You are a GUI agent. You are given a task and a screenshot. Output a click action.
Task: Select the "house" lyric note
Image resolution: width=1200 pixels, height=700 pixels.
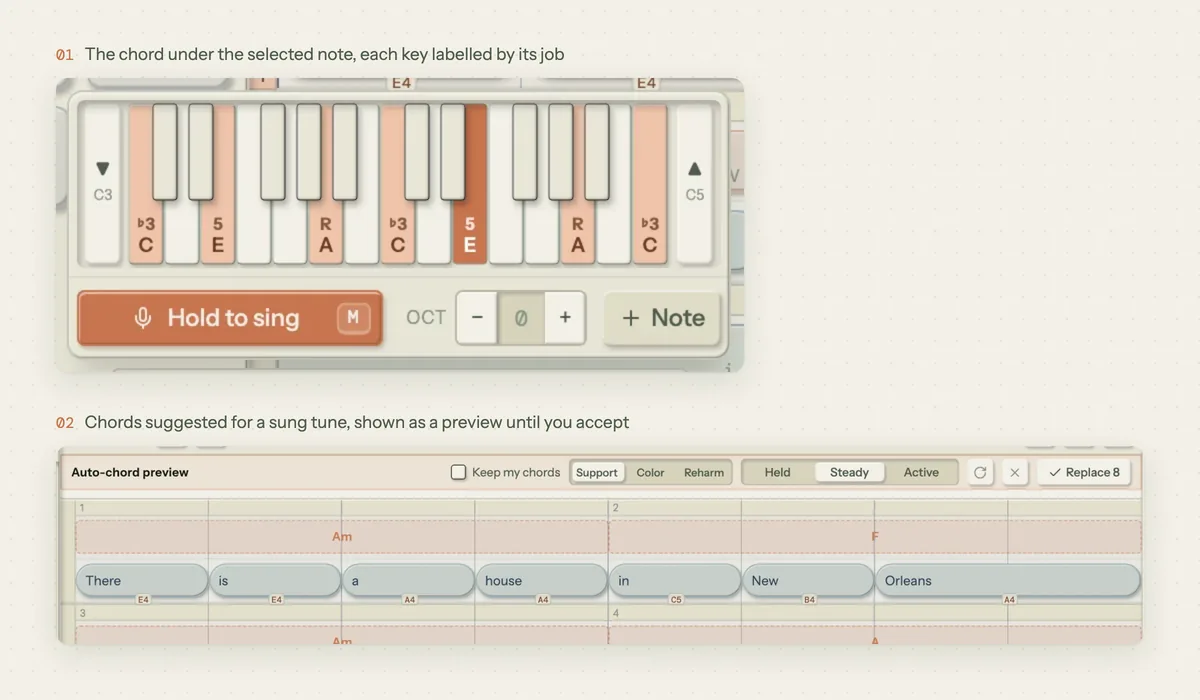[541, 580]
